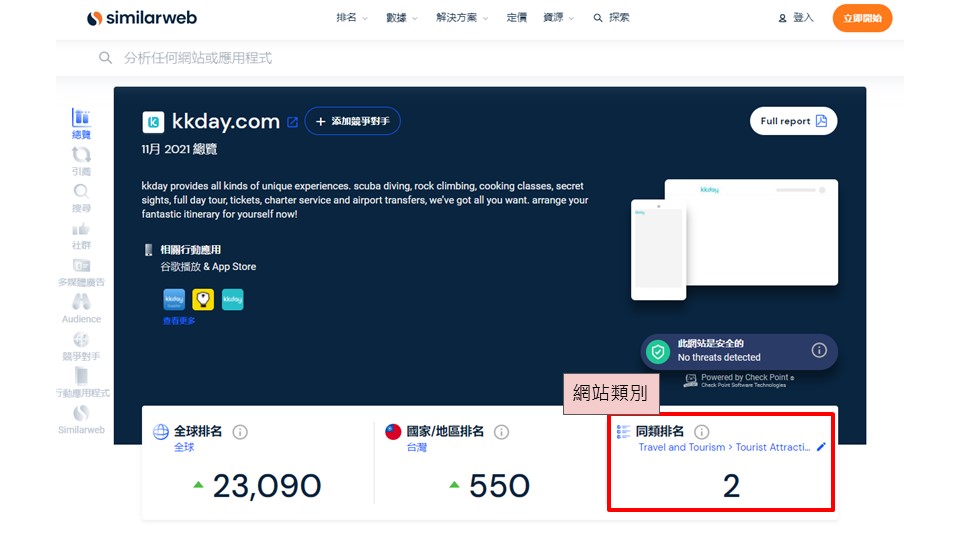Click the orange 立即開始 button
This screenshot has height=540, width=960.
pyautogui.click(x=862, y=18)
